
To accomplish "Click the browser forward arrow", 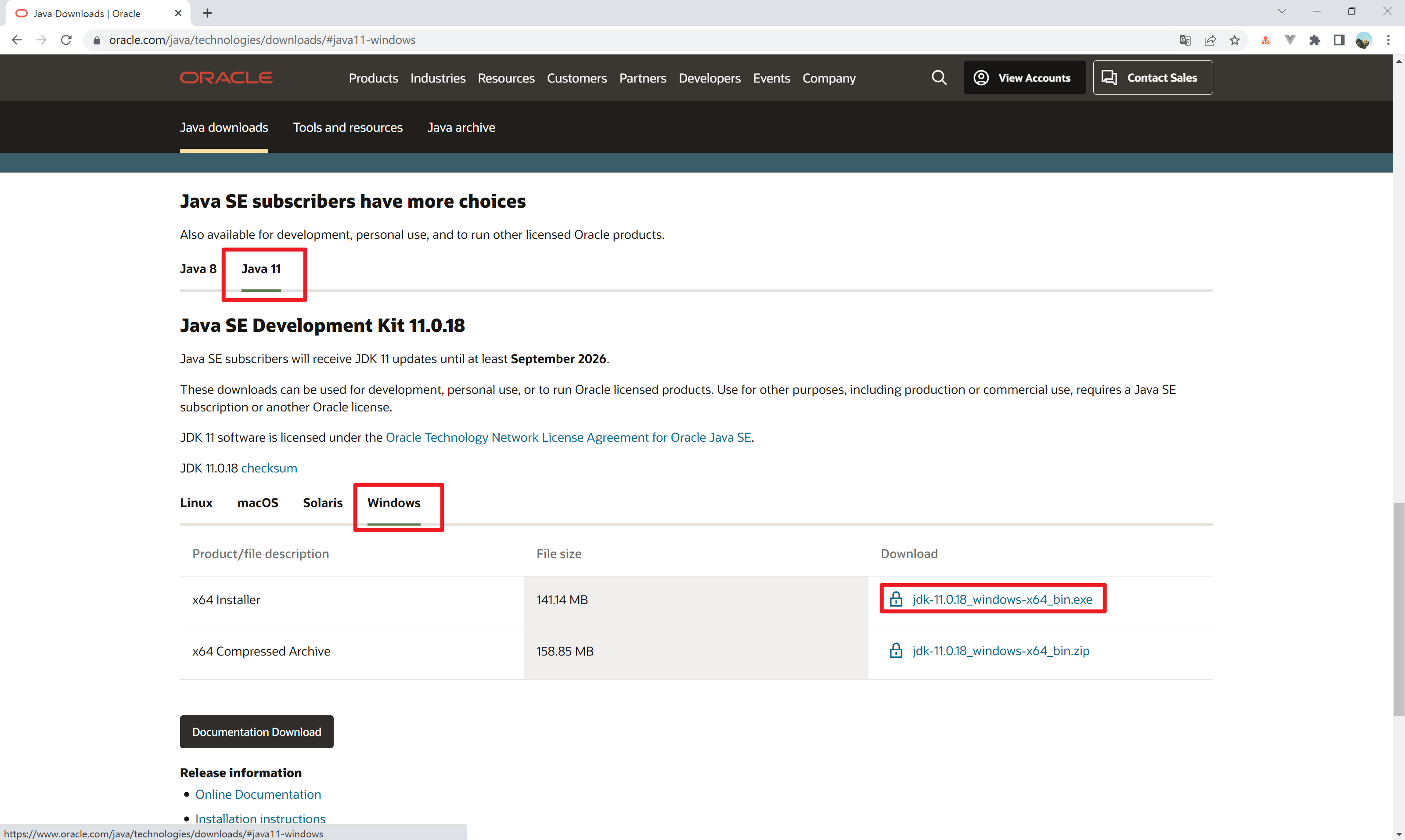I will pos(41,40).
